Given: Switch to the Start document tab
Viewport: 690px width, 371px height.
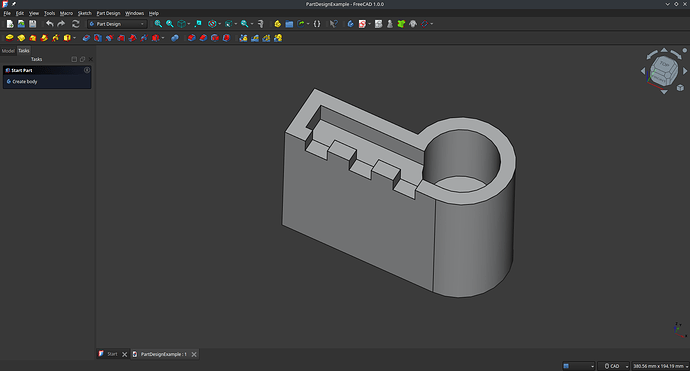Looking at the screenshot, I should pyautogui.click(x=112, y=354).
